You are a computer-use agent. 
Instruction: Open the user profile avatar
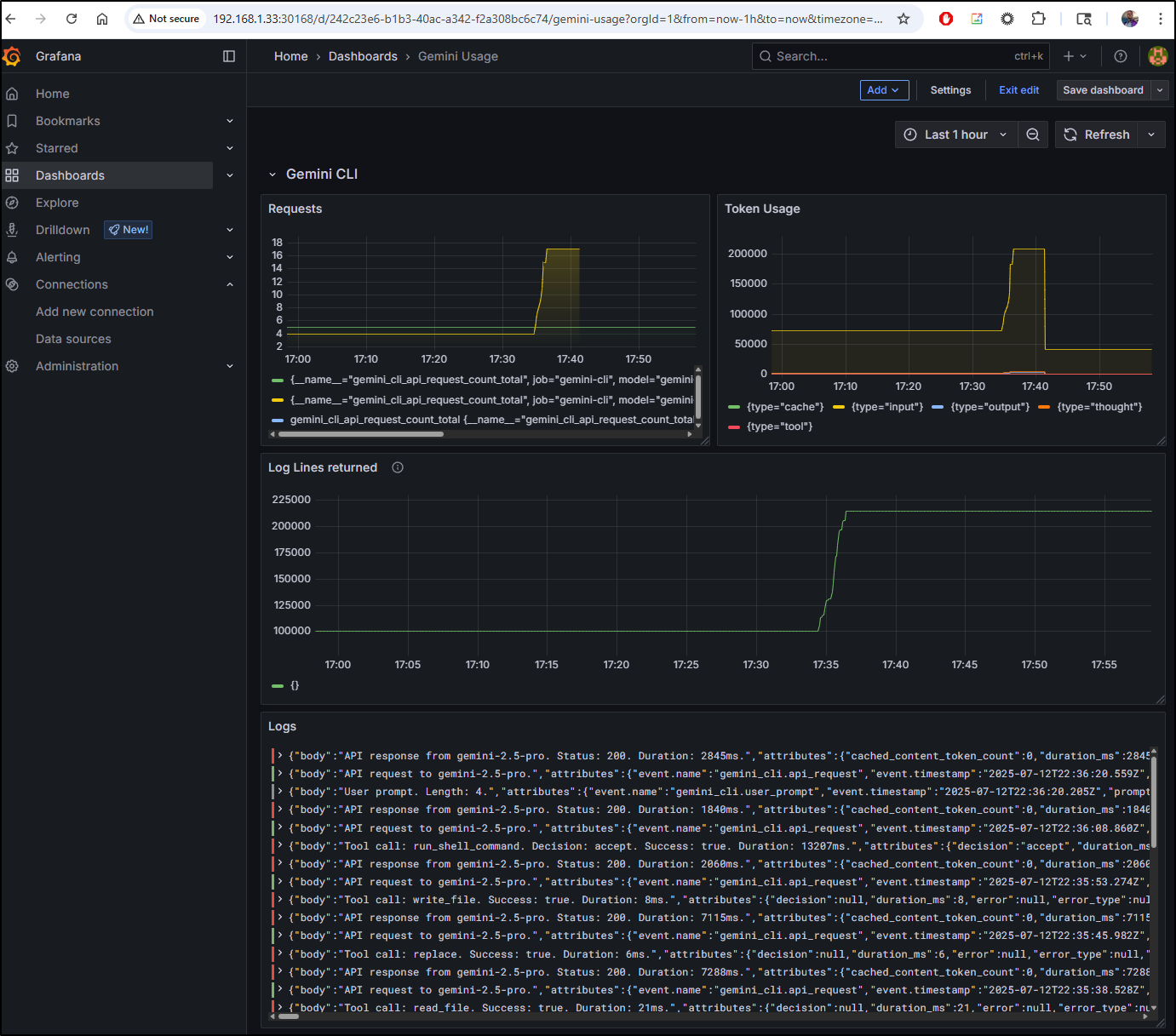pyautogui.click(x=1157, y=56)
